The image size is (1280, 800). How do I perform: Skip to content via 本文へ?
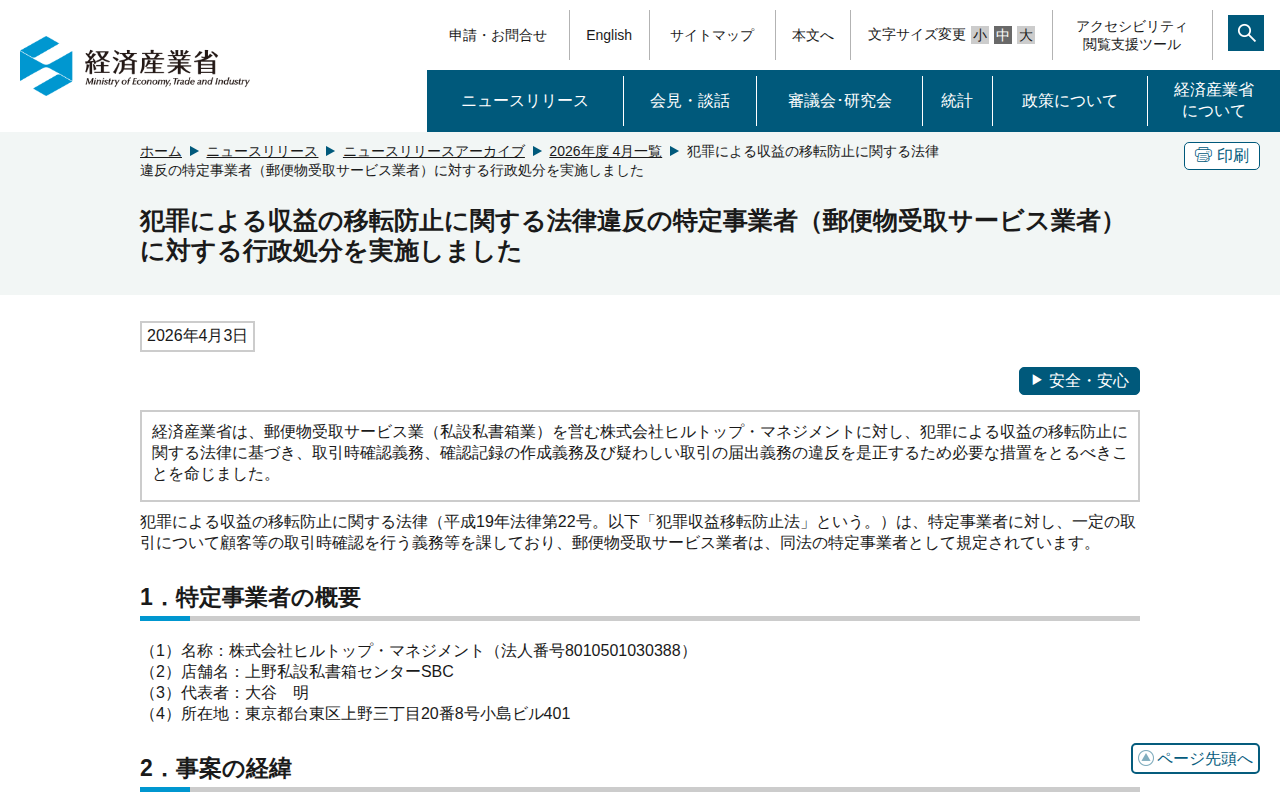(813, 35)
